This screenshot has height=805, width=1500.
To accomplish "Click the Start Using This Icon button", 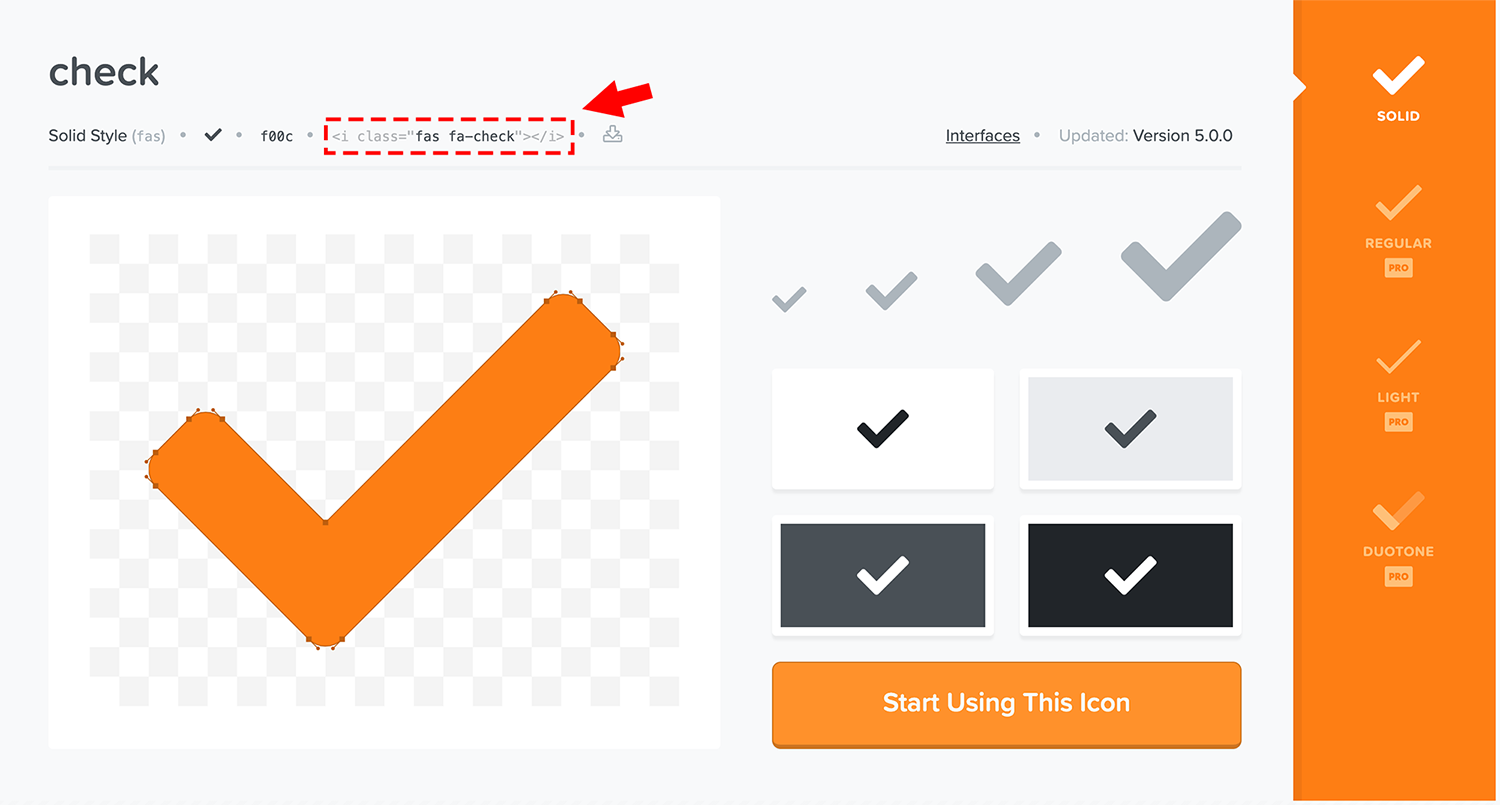I will tap(1006, 703).
